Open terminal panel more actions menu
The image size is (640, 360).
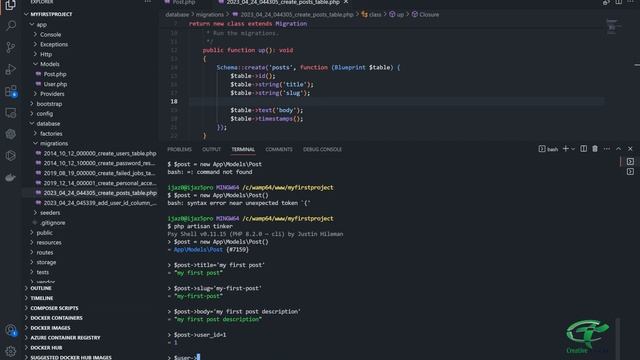(607, 149)
